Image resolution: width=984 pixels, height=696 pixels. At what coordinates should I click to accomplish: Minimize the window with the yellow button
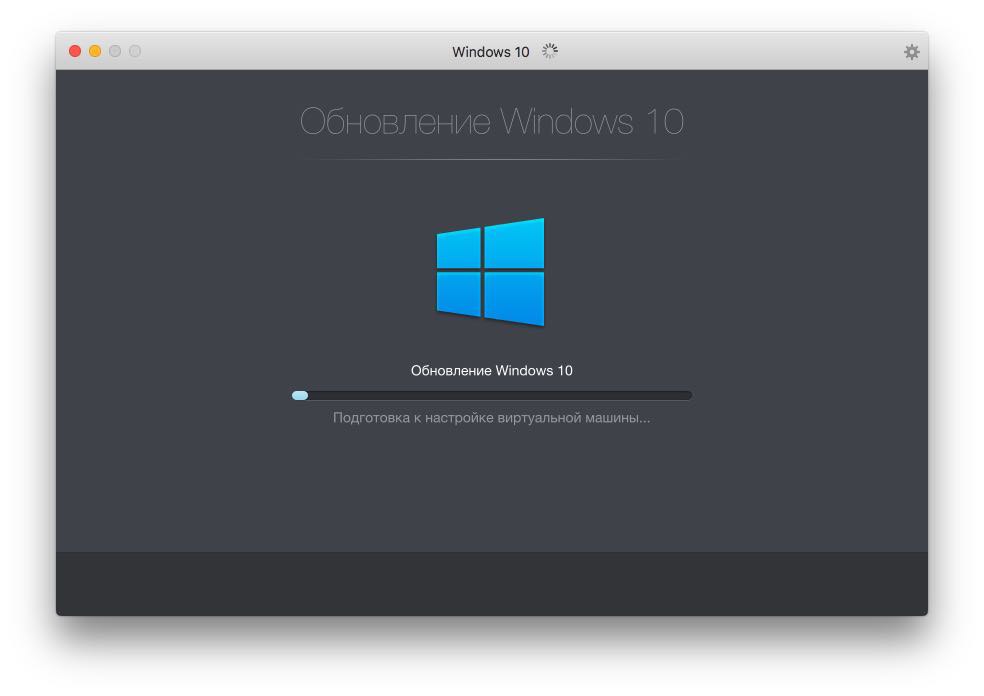tap(95, 51)
